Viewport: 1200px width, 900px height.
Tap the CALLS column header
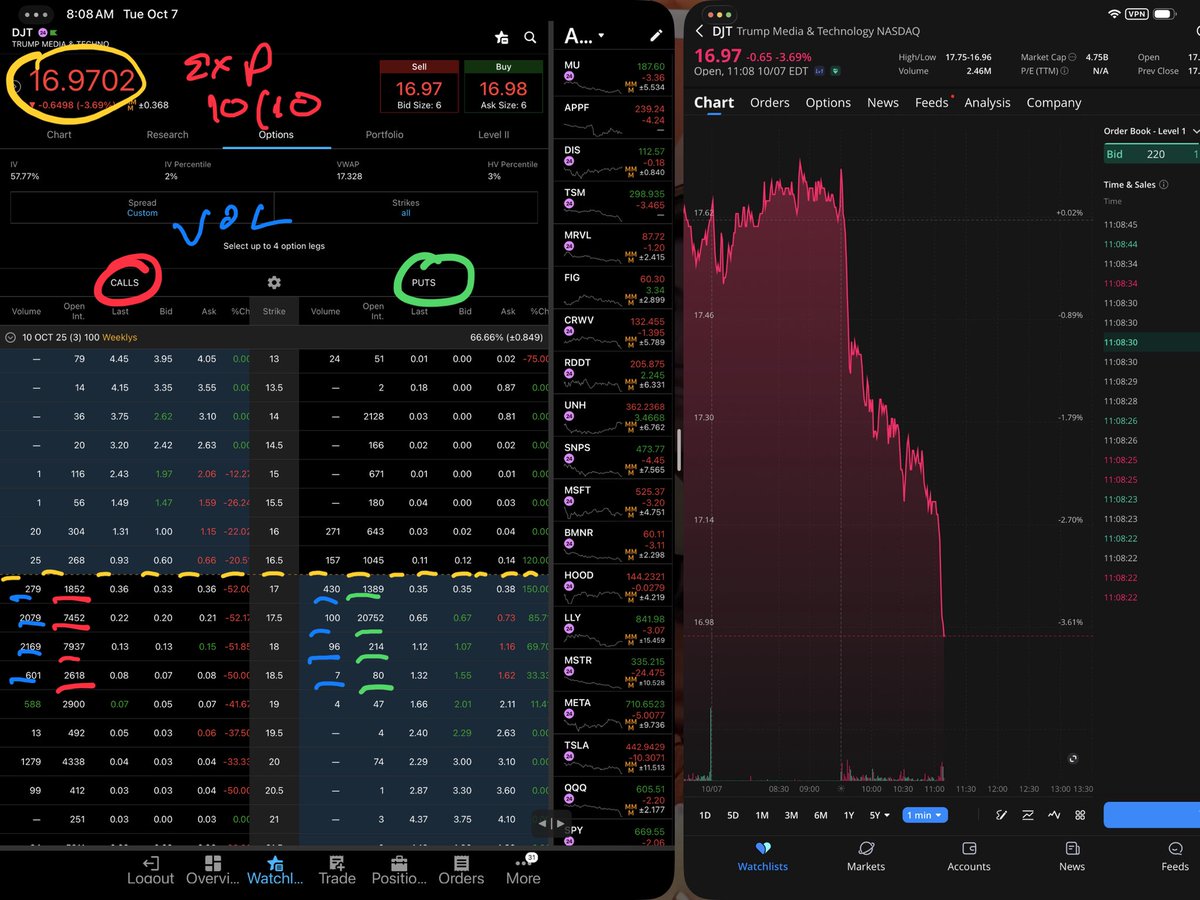(x=125, y=283)
